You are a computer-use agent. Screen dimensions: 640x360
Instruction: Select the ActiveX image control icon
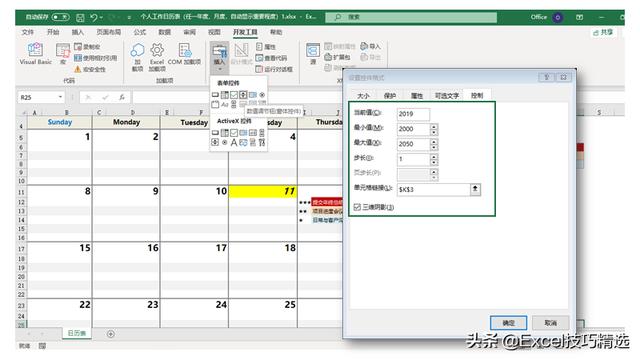point(243,142)
